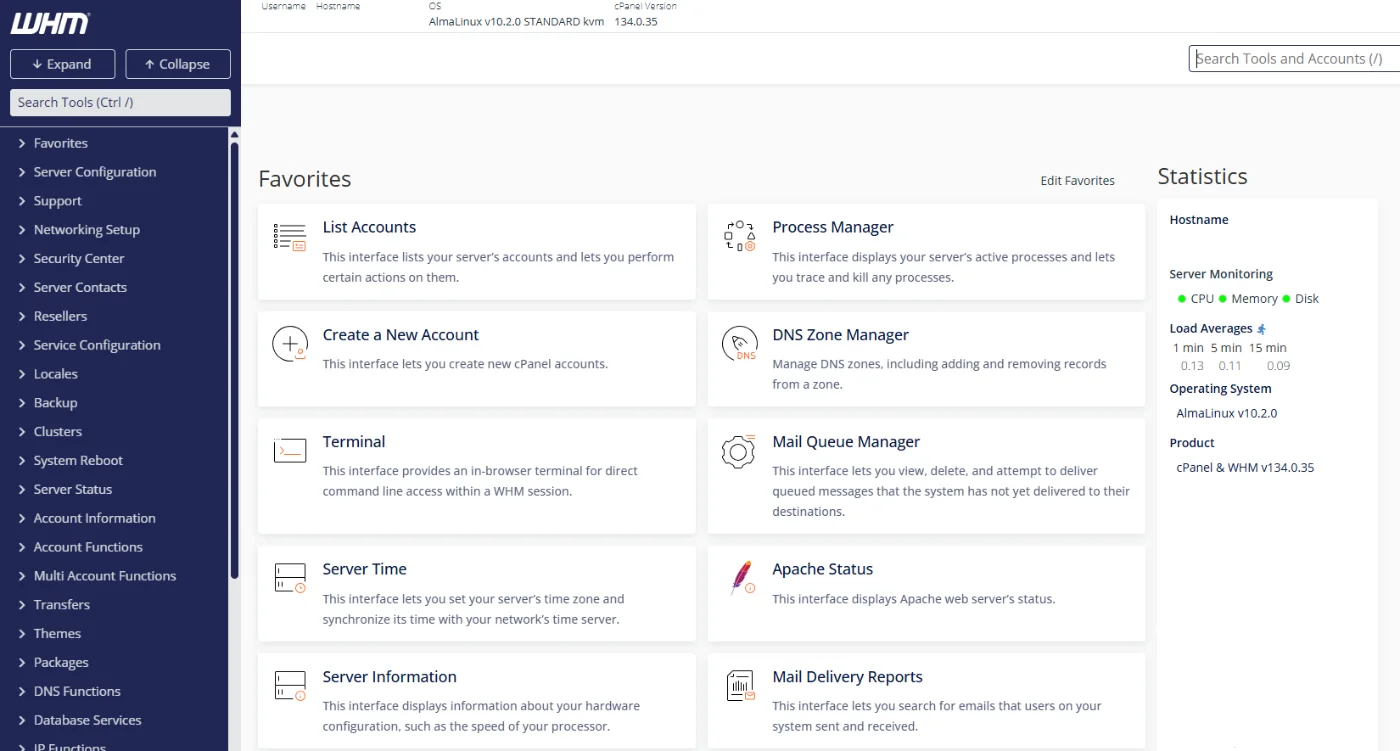Click the Collapse button
The height and width of the screenshot is (751, 1400).
pyautogui.click(x=178, y=64)
